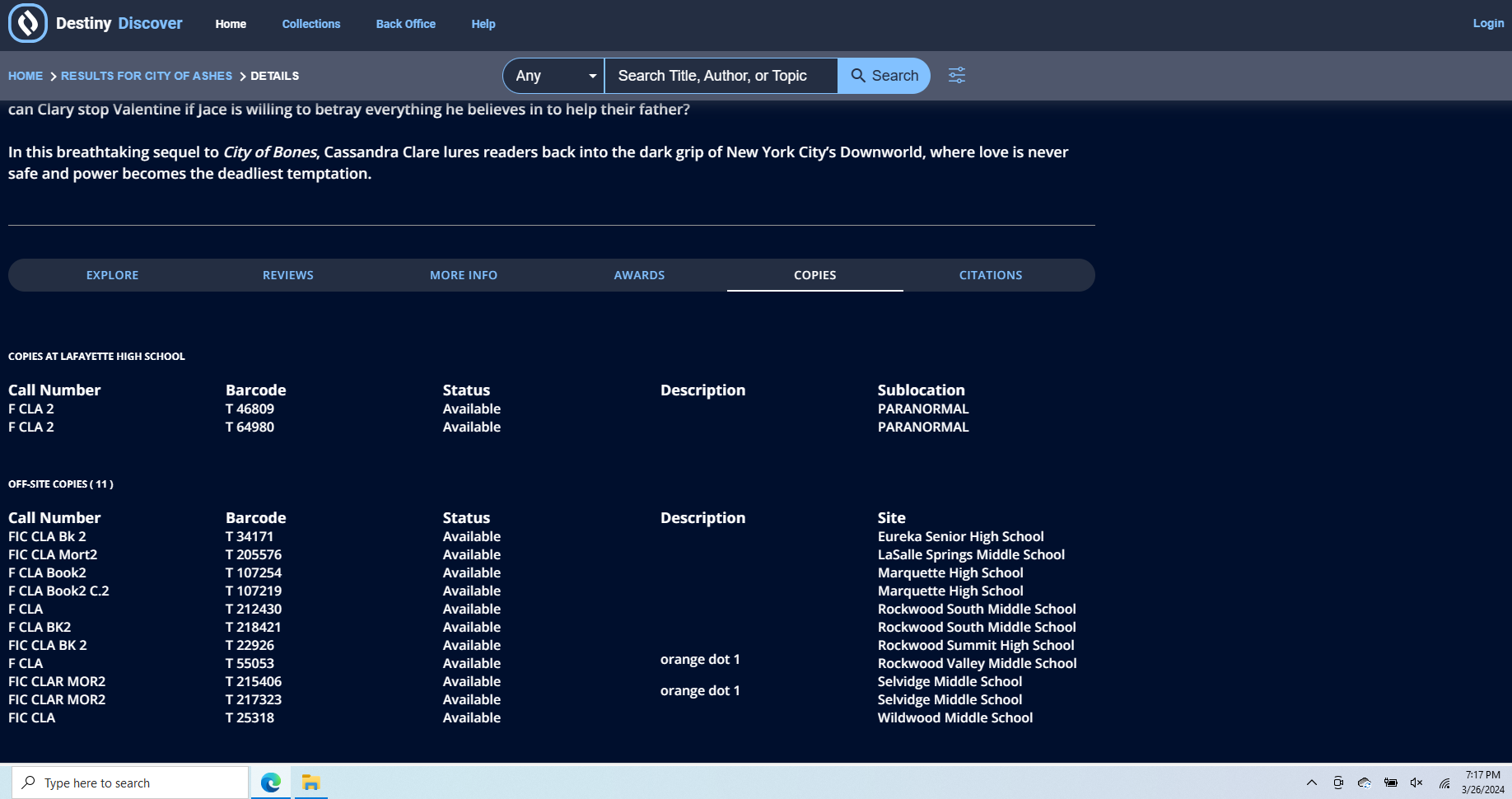Click site Eureka Senior High School
Screen dimensions: 1512x799
(960, 536)
